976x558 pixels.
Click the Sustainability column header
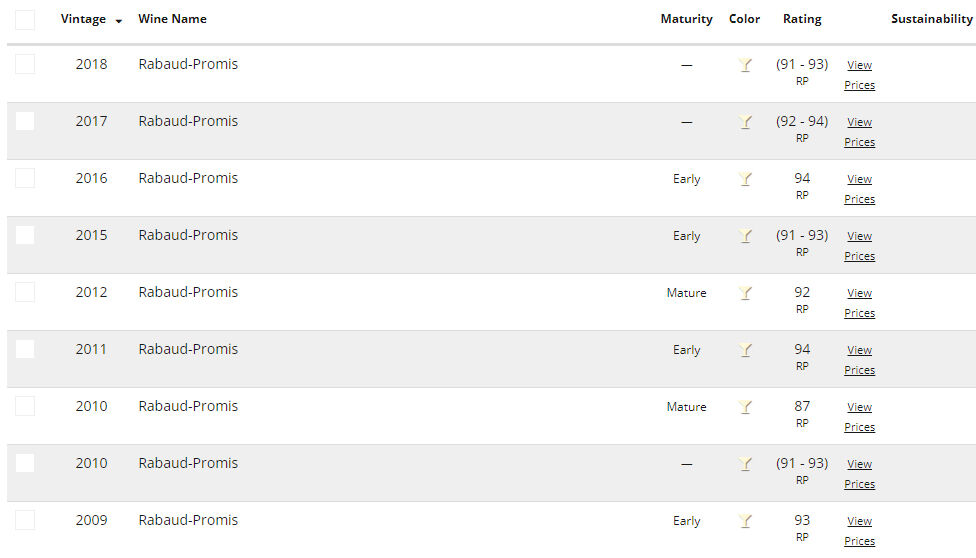click(x=931, y=19)
